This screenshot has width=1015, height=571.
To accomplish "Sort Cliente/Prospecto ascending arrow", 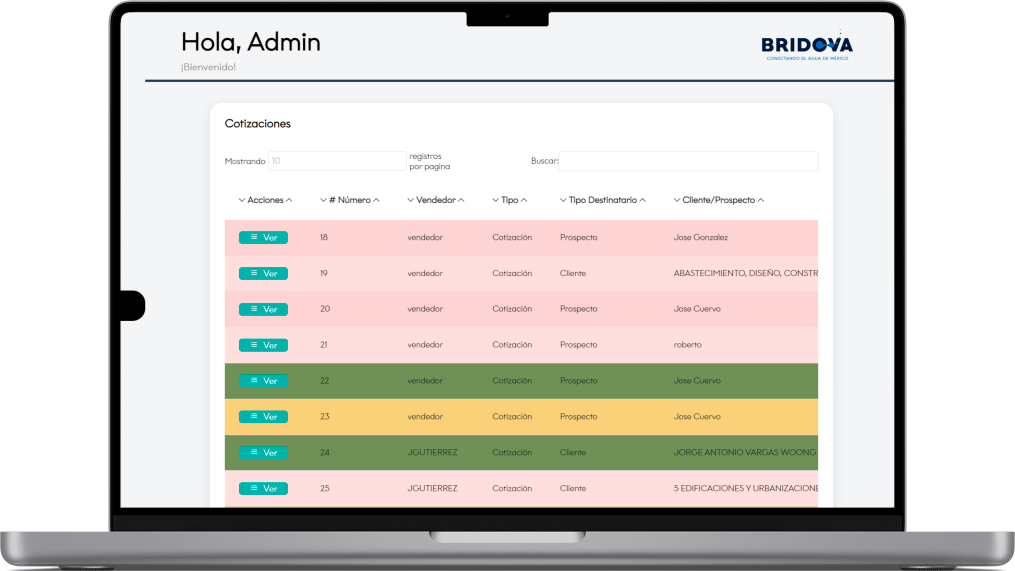I will 761,200.
